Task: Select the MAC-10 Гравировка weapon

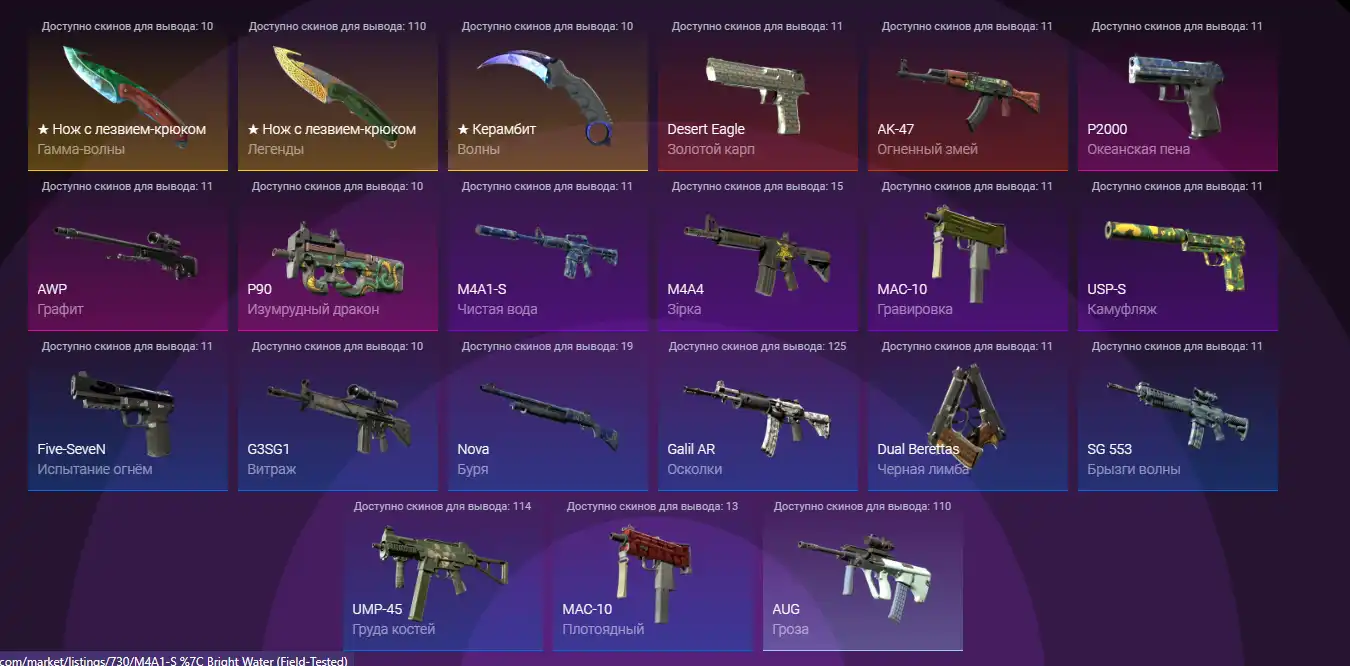Action: point(968,253)
